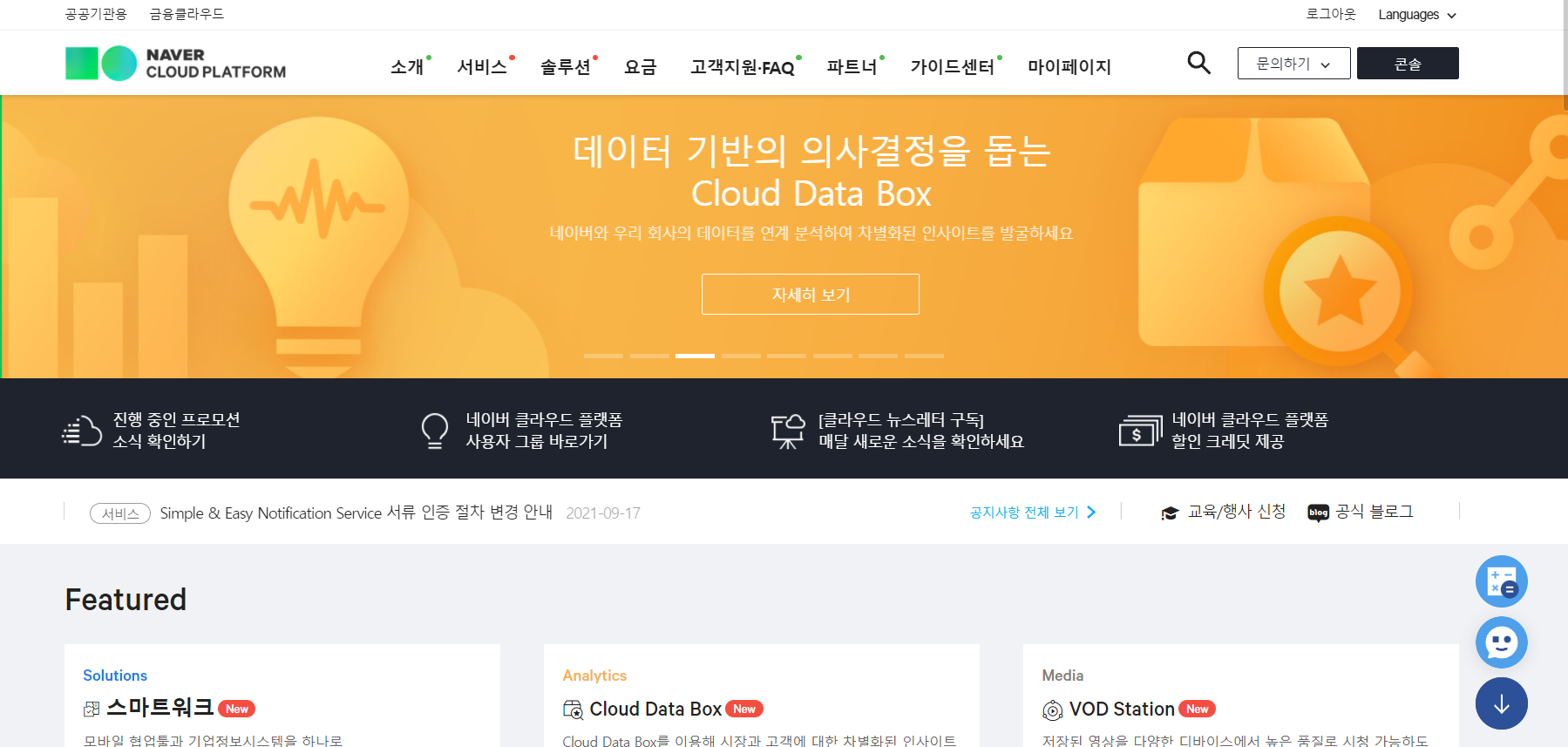Click 사용자 그룹 바로가기 text
Viewport: 1568px width, 747px height.
pyautogui.click(x=537, y=441)
